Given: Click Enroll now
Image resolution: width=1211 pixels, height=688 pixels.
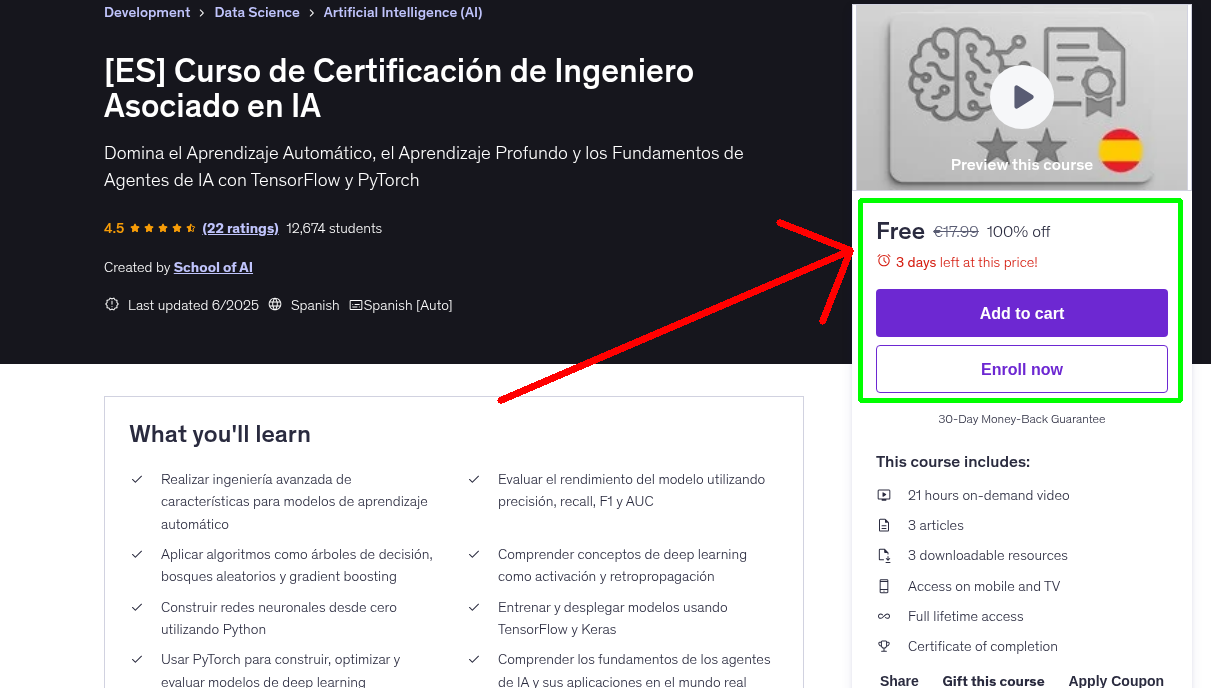Looking at the screenshot, I should click(1021, 369).
